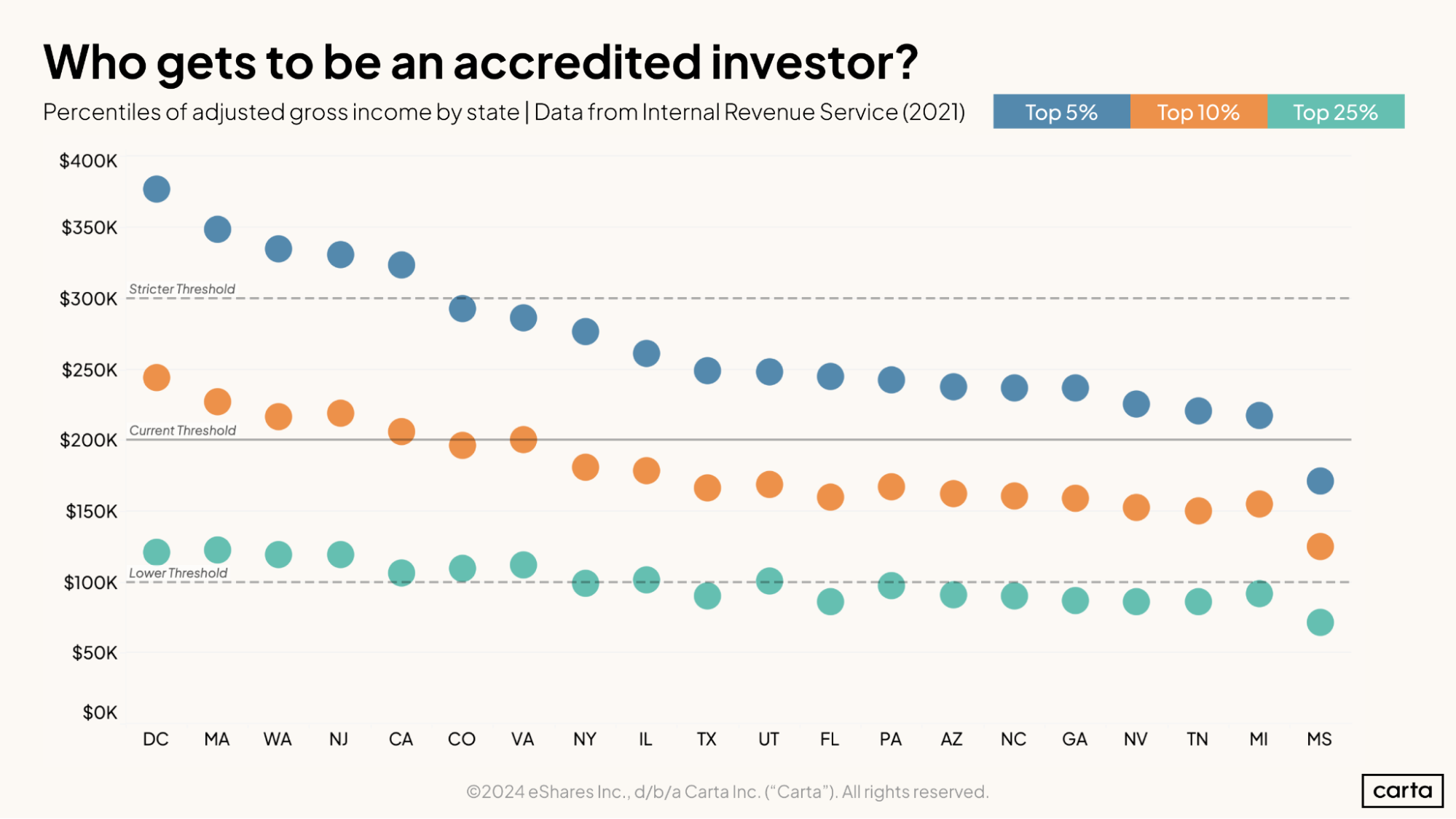Click the chart title heading

[x=481, y=62]
